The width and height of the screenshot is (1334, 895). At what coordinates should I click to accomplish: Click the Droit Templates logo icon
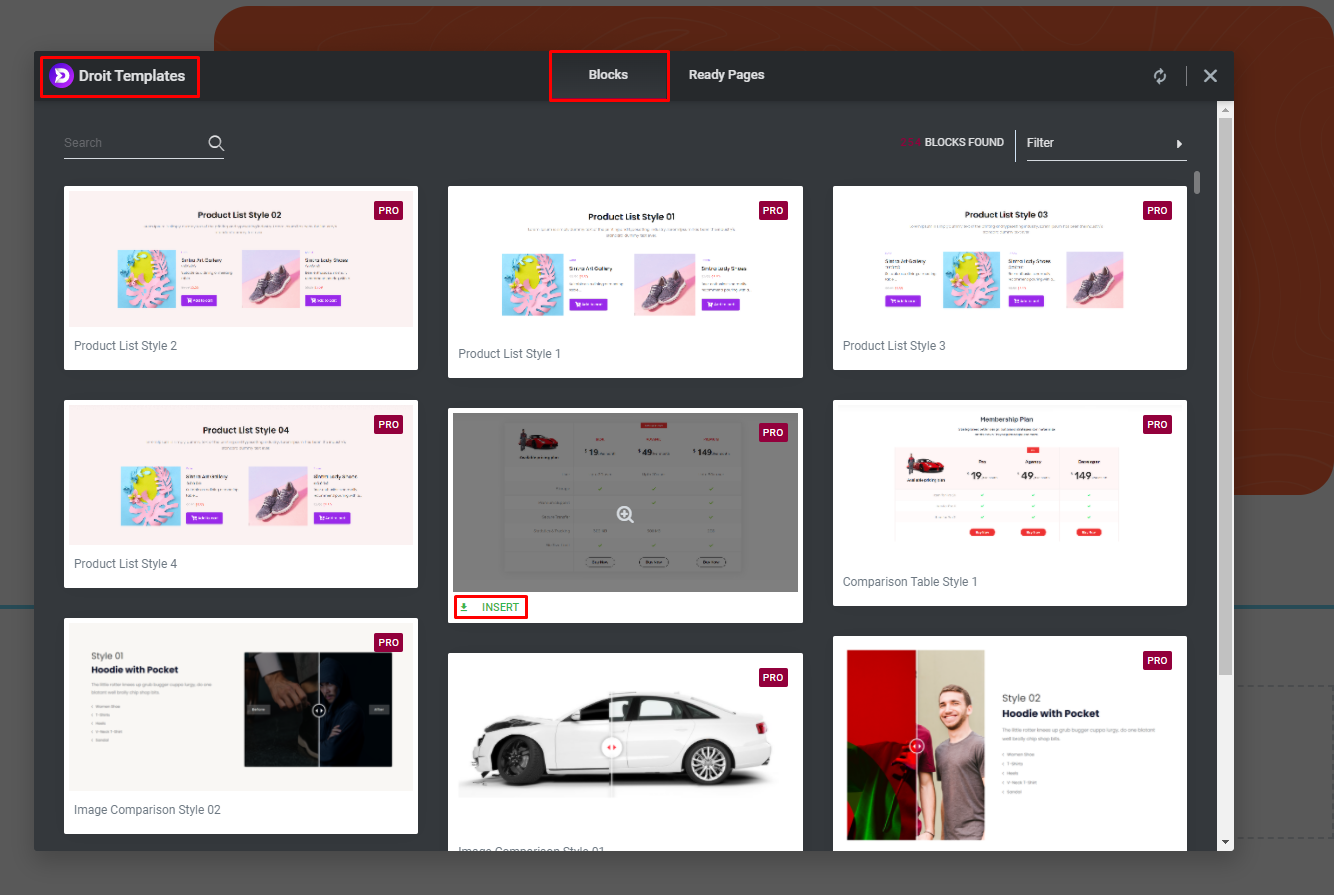[61, 76]
